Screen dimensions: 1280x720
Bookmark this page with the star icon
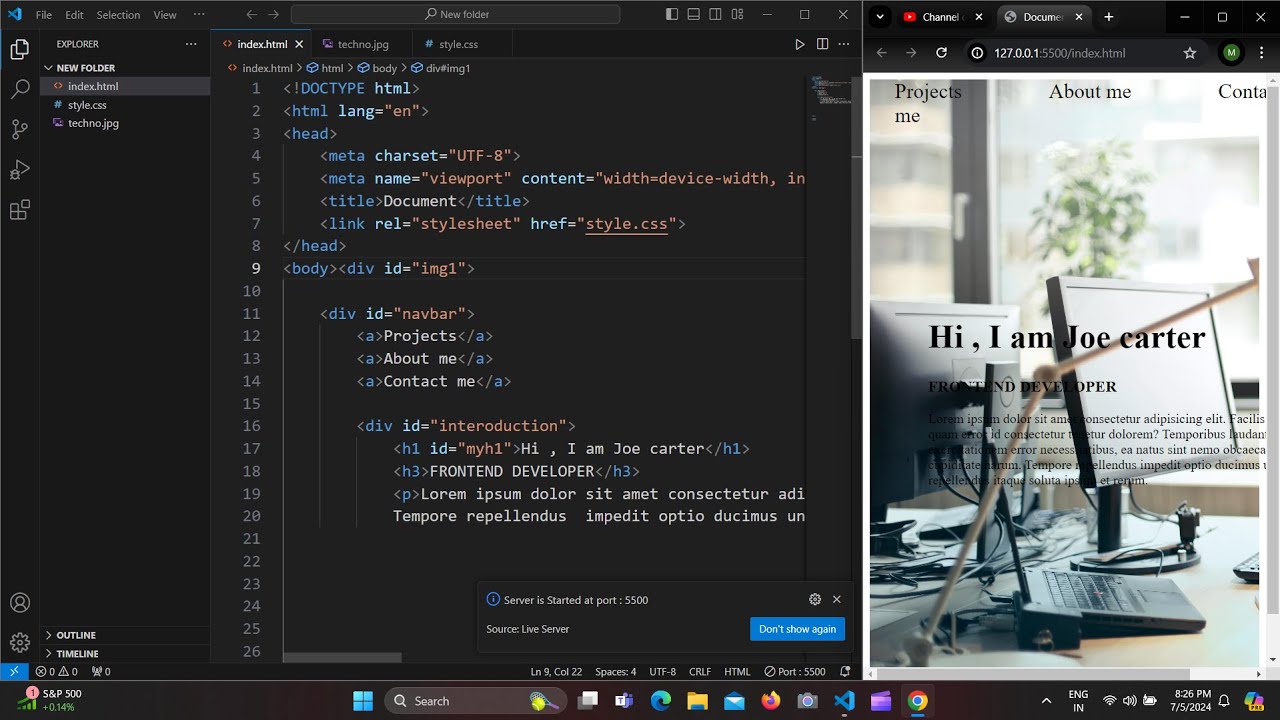click(x=1190, y=53)
